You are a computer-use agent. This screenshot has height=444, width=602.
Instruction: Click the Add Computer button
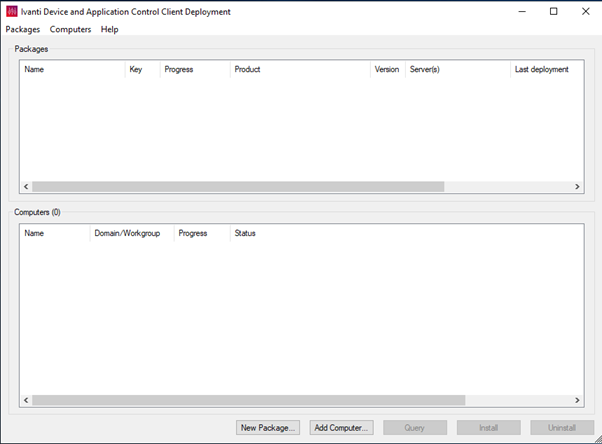pyautogui.click(x=341, y=428)
